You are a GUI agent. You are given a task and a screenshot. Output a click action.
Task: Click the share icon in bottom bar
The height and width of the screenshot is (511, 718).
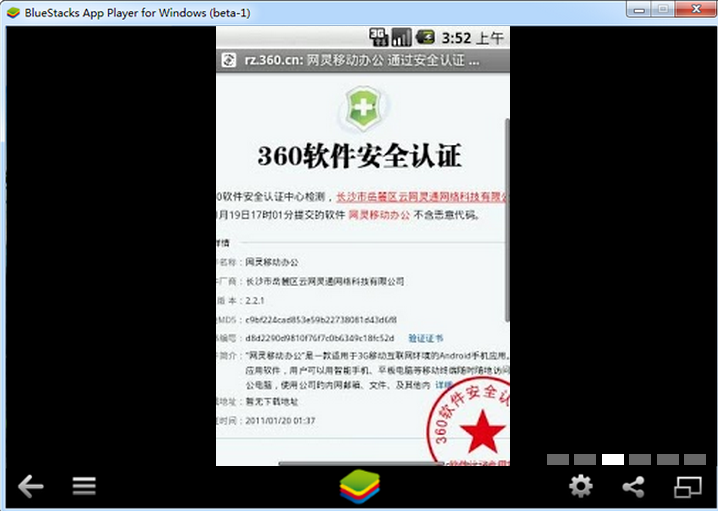point(633,486)
